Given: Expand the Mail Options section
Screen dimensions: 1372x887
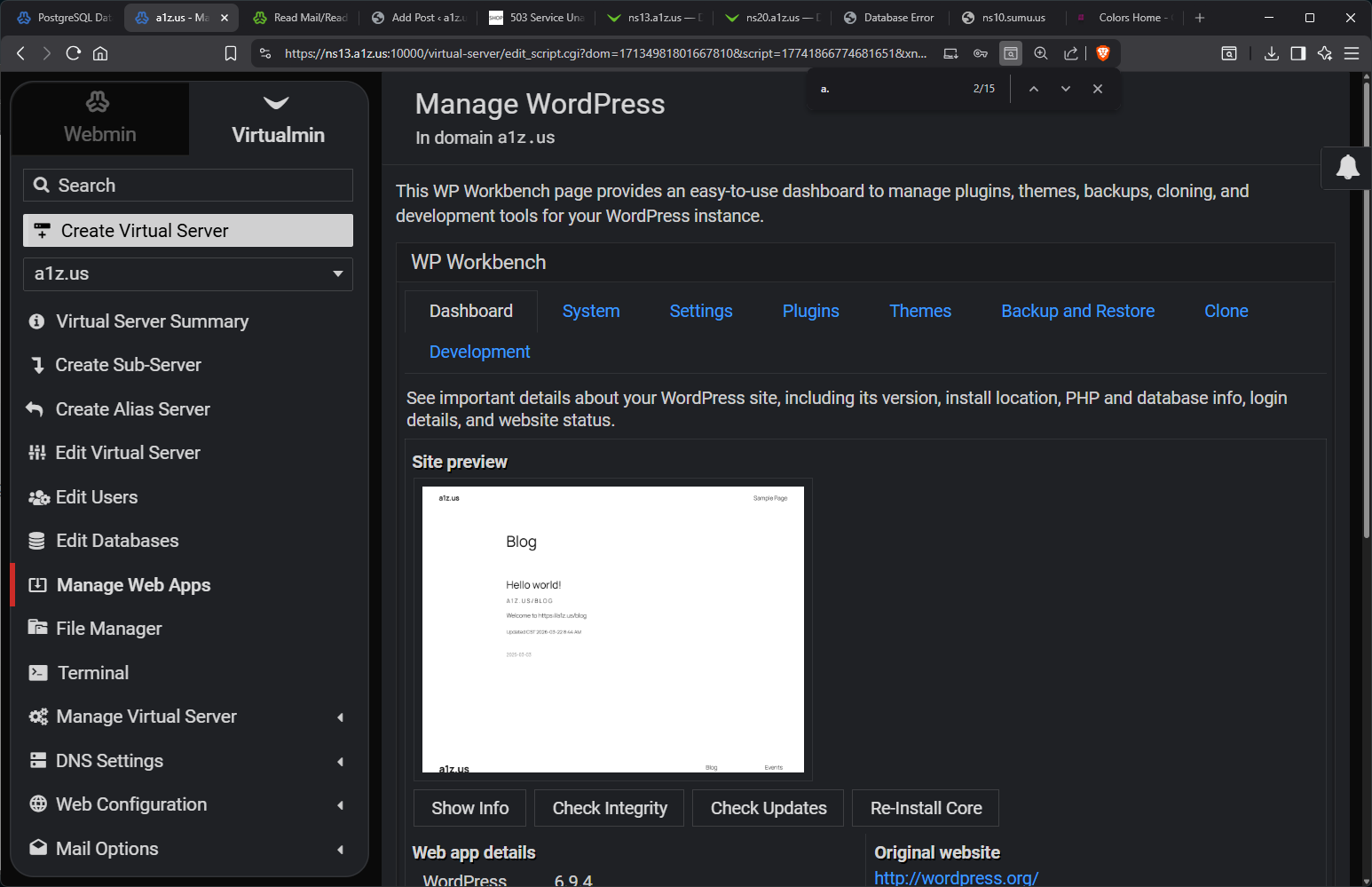Looking at the screenshot, I should 106,849.
